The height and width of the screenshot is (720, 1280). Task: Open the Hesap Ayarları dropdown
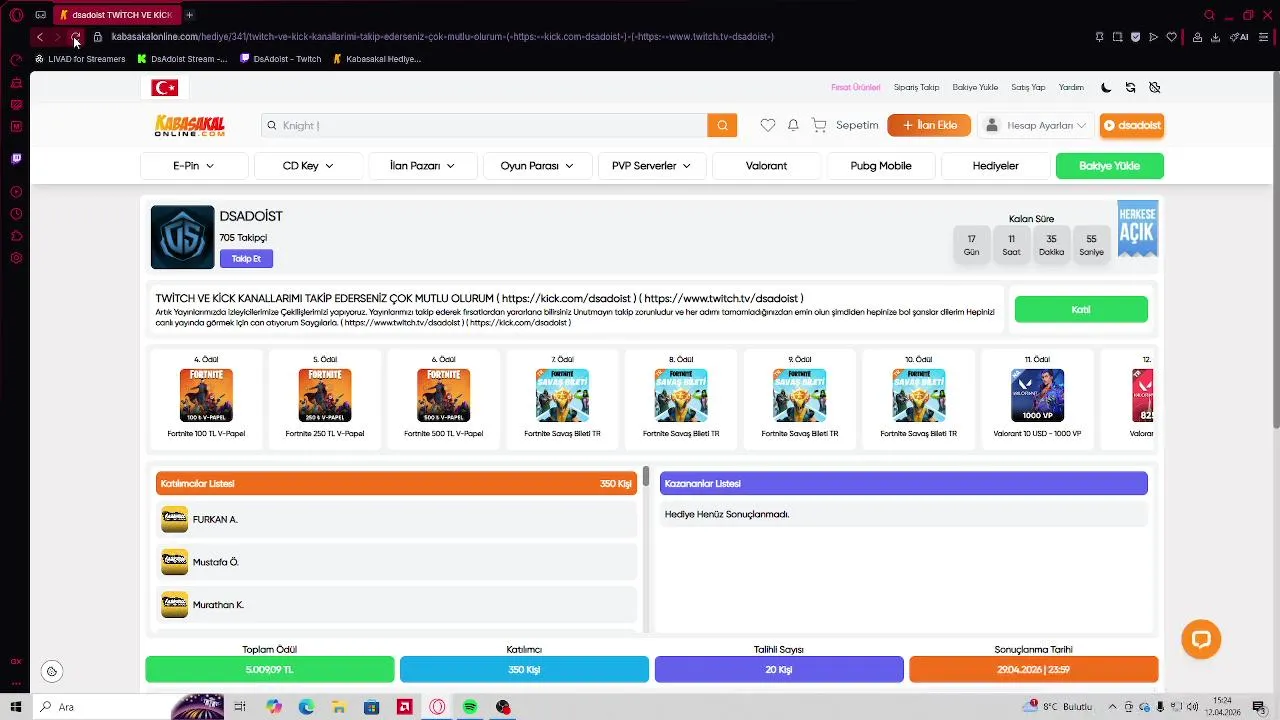(1035, 125)
